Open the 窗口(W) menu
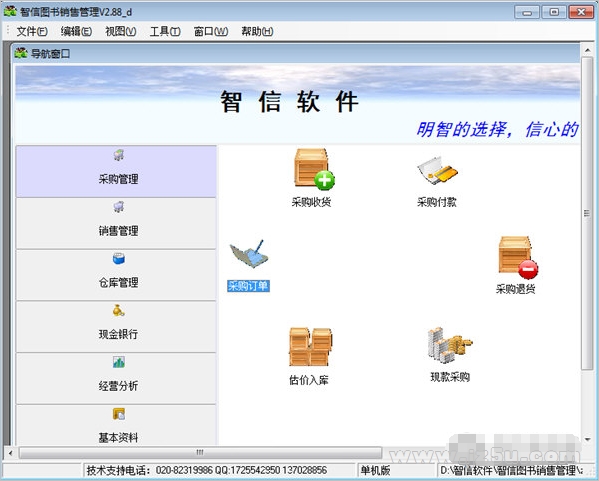 pos(211,31)
